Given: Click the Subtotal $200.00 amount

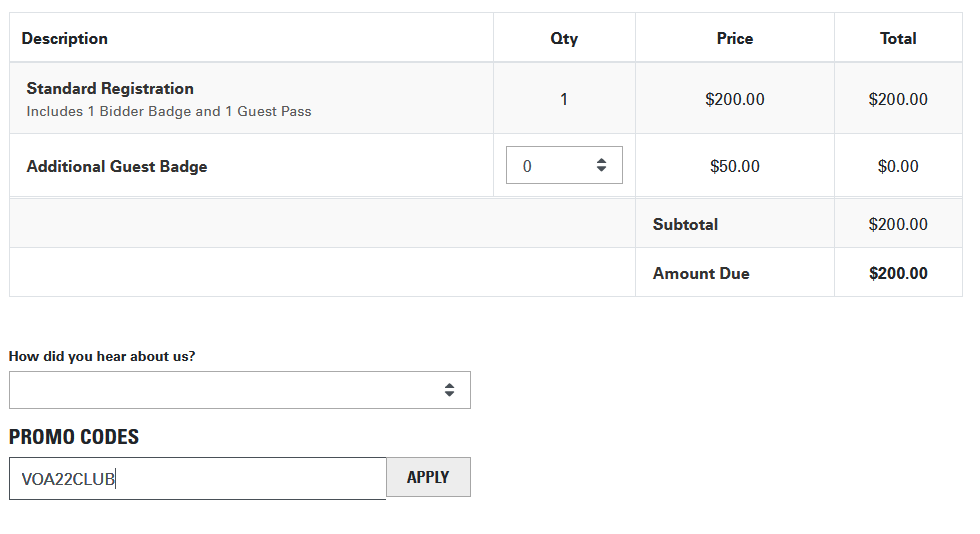Looking at the screenshot, I should coord(898,224).
